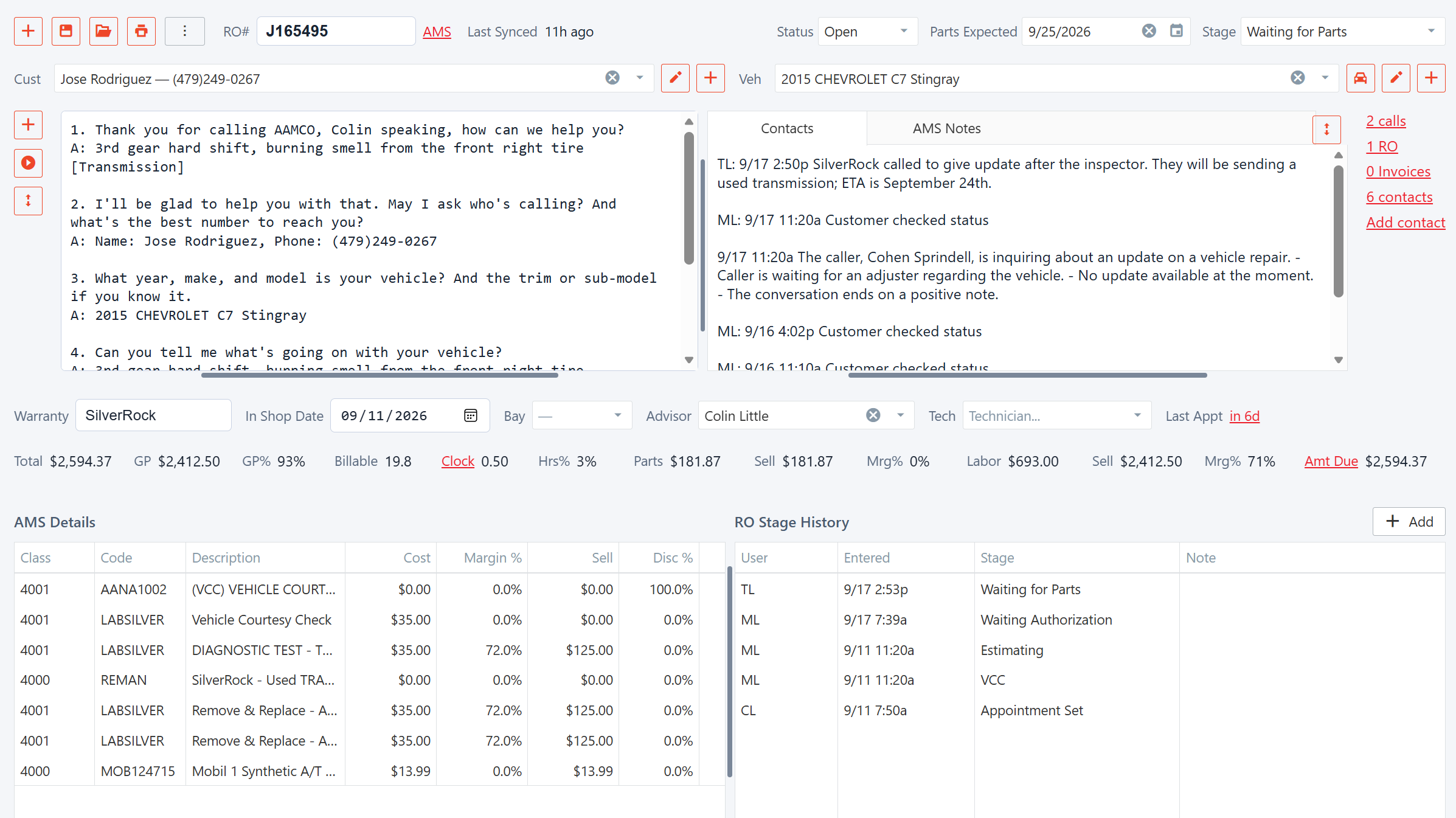Select the Contacts tab
Image resolution: width=1456 pixels, height=818 pixels.
pyautogui.click(x=787, y=128)
